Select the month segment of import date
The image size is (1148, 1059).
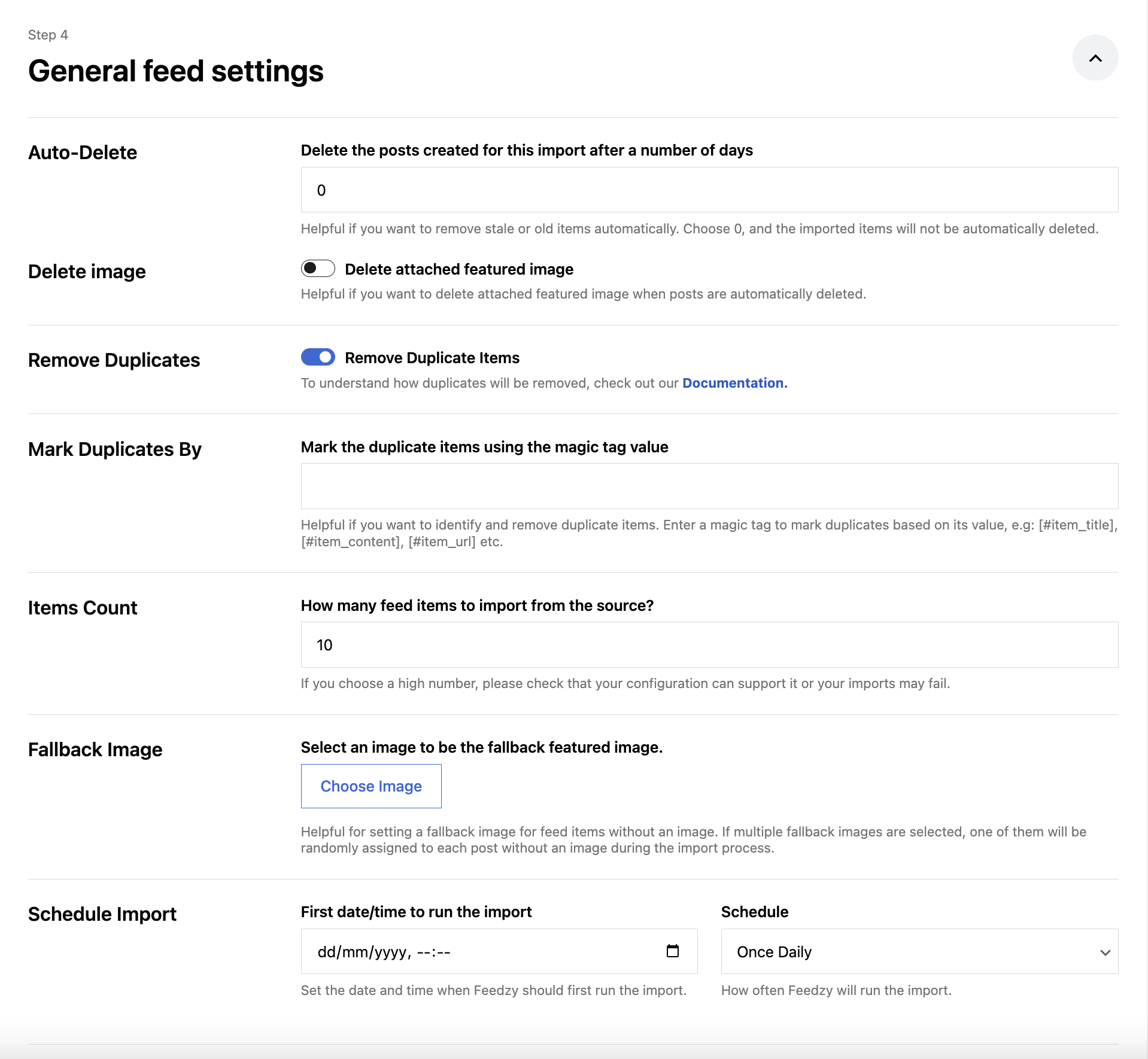pos(356,952)
